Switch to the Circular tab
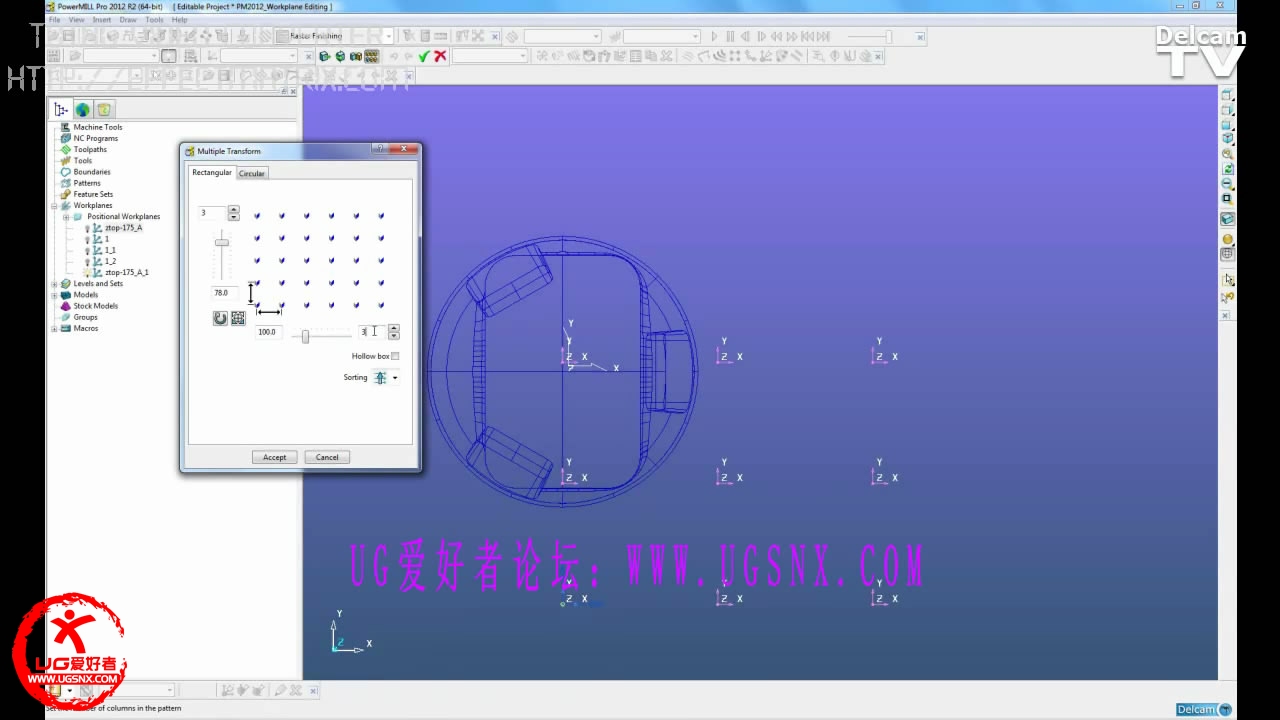Screen dimensions: 1280x720 pyautogui.click(x=252, y=173)
